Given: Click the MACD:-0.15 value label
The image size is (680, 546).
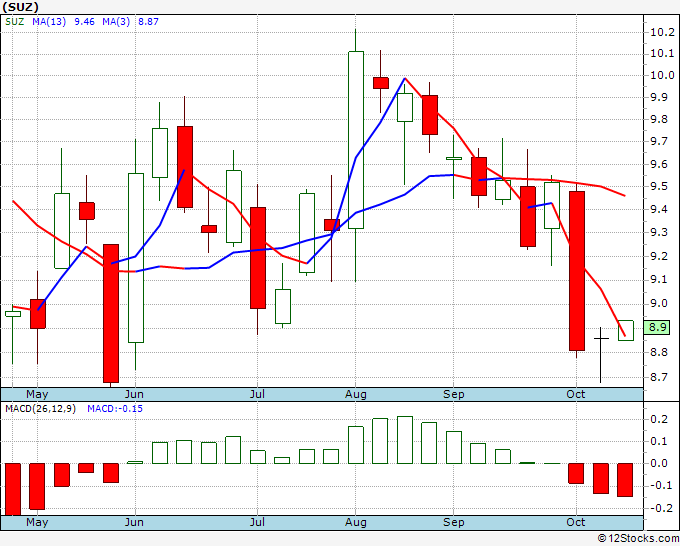Looking at the screenshot, I should [115, 409].
